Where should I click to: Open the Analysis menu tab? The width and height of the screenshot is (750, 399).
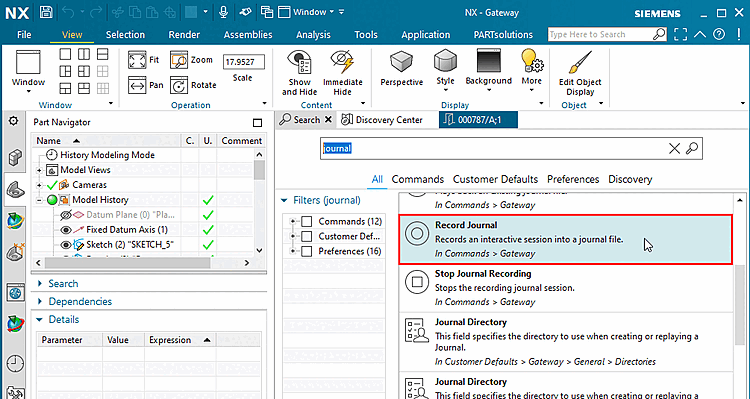313,35
